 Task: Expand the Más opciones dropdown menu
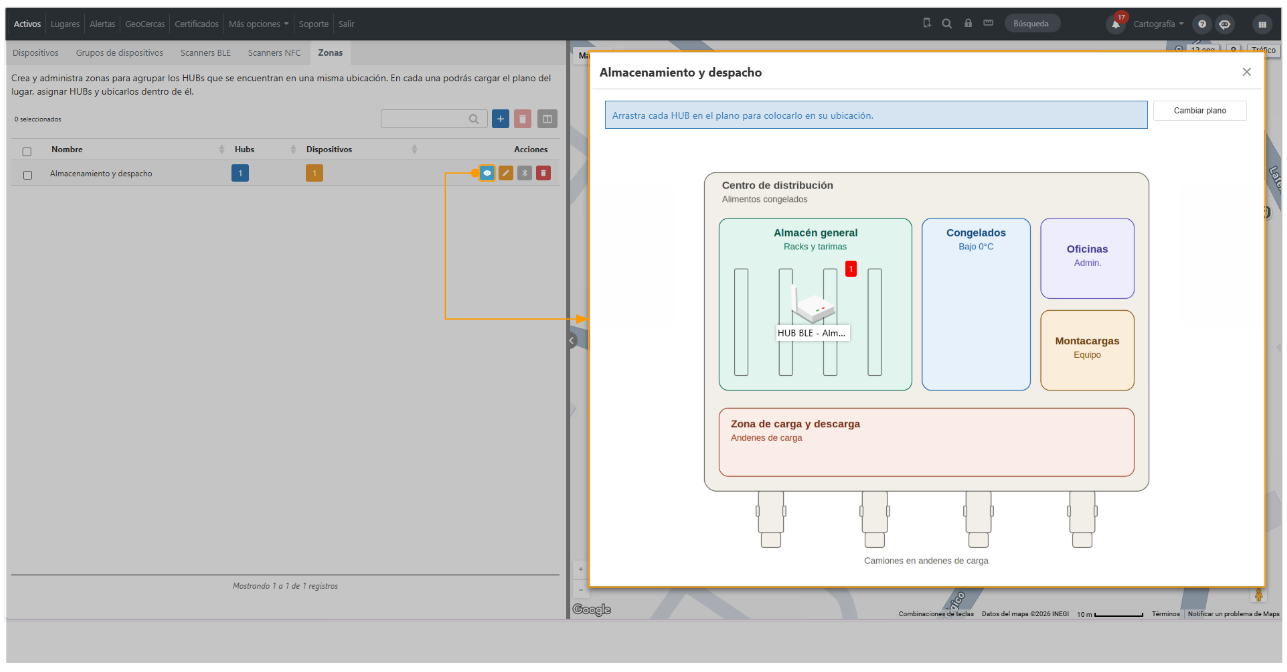(x=259, y=24)
